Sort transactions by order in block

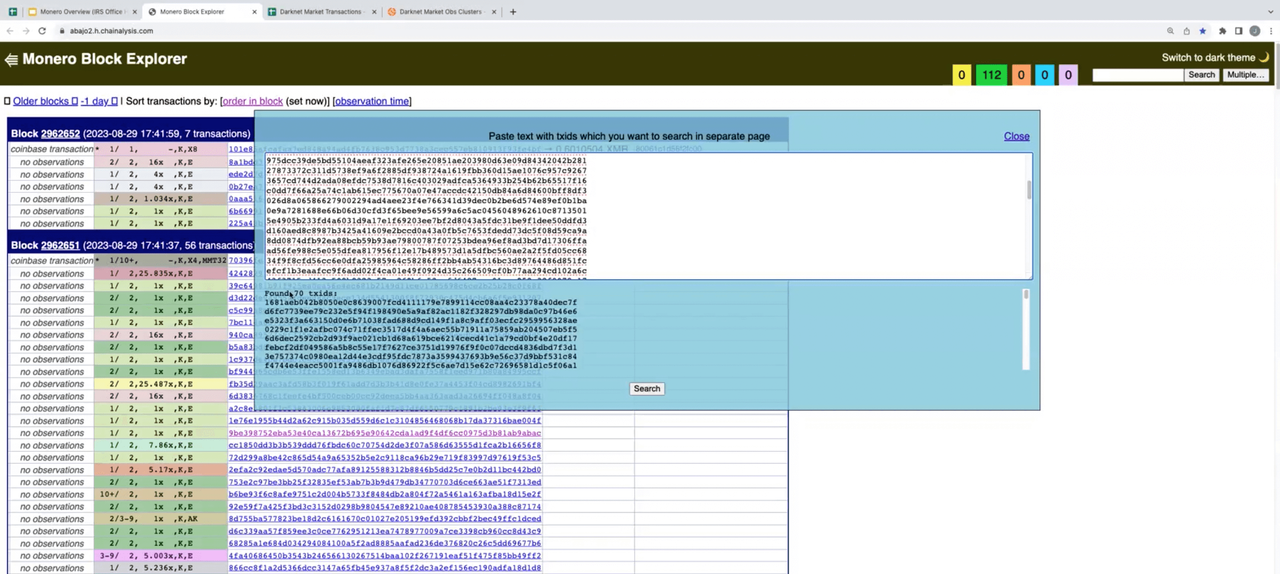pos(252,101)
